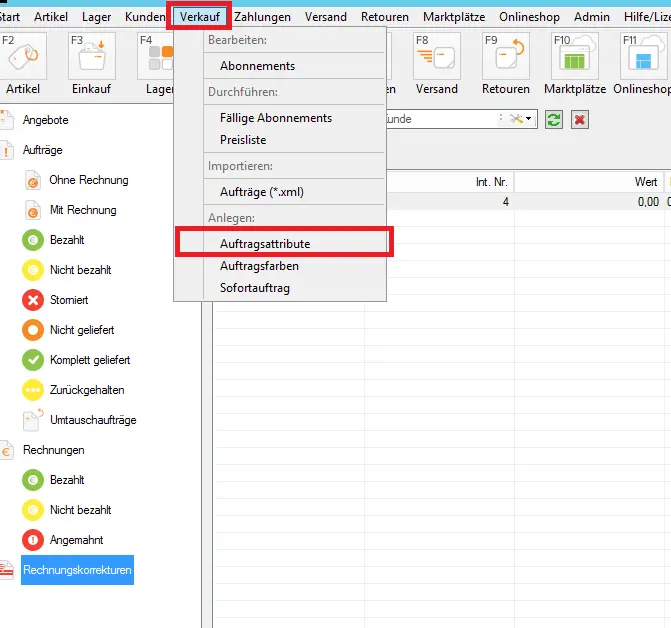The height and width of the screenshot is (628, 671).
Task: Open the Admin menu
Action: pos(592,17)
